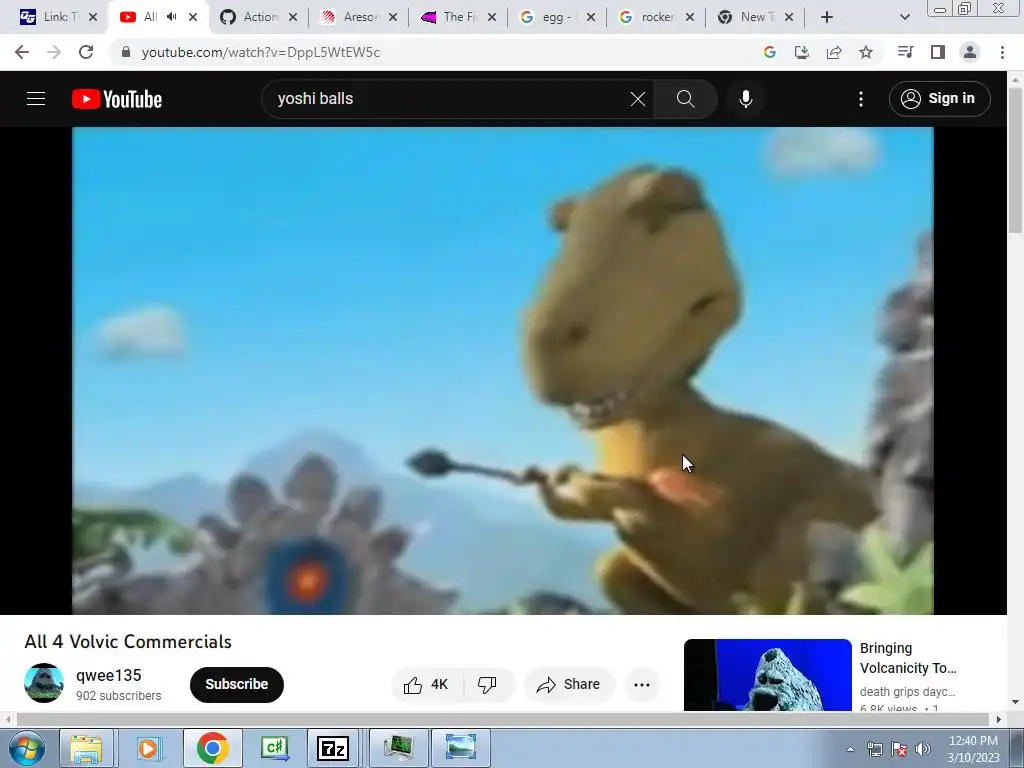The width and height of the screenshot is (1024, 768).
Task: Click the page vertical scrollbar thumb
Action: click(x=1015, y=160)
